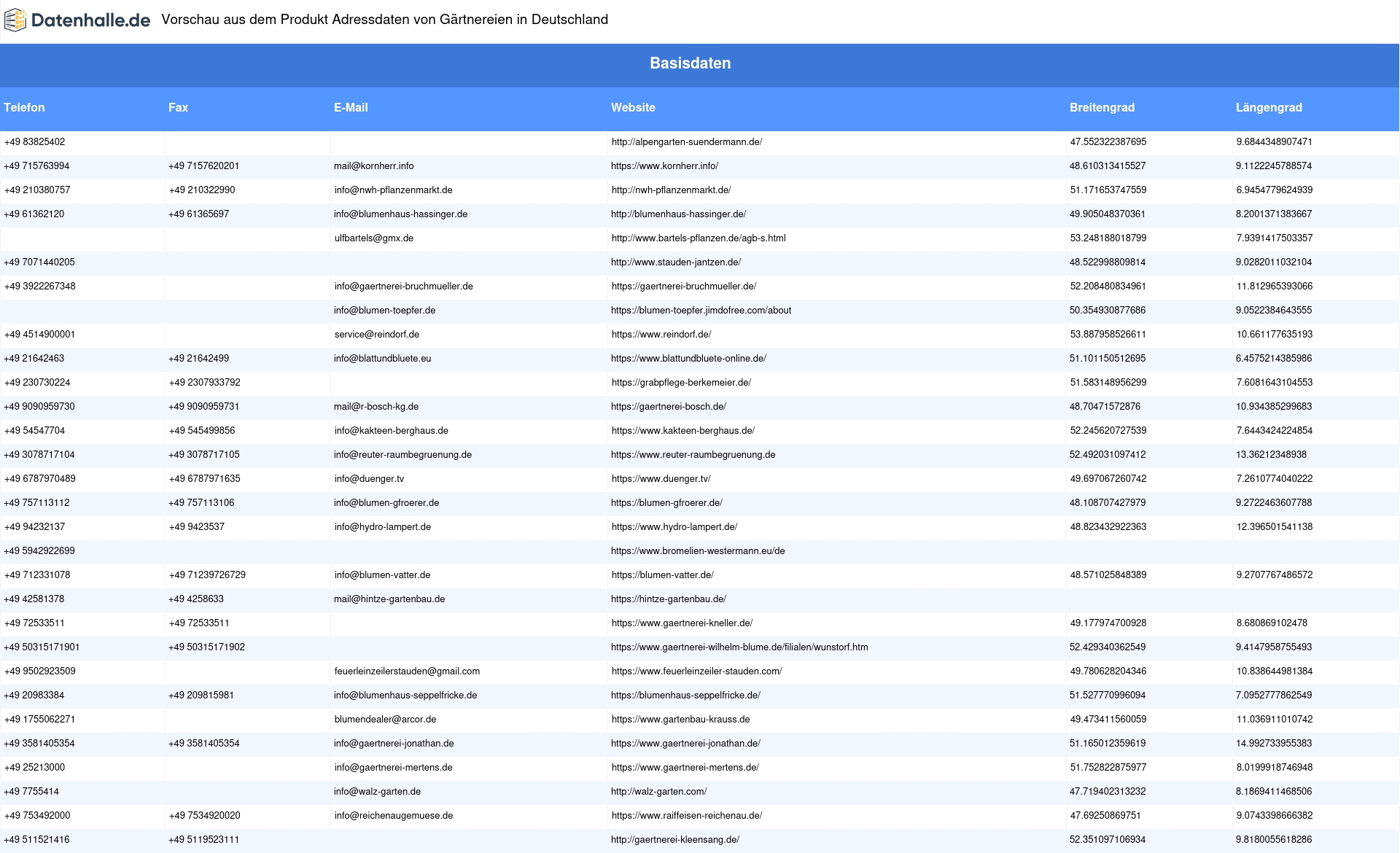Click the Datenhalle.de logo icon

tap(15, 20)
